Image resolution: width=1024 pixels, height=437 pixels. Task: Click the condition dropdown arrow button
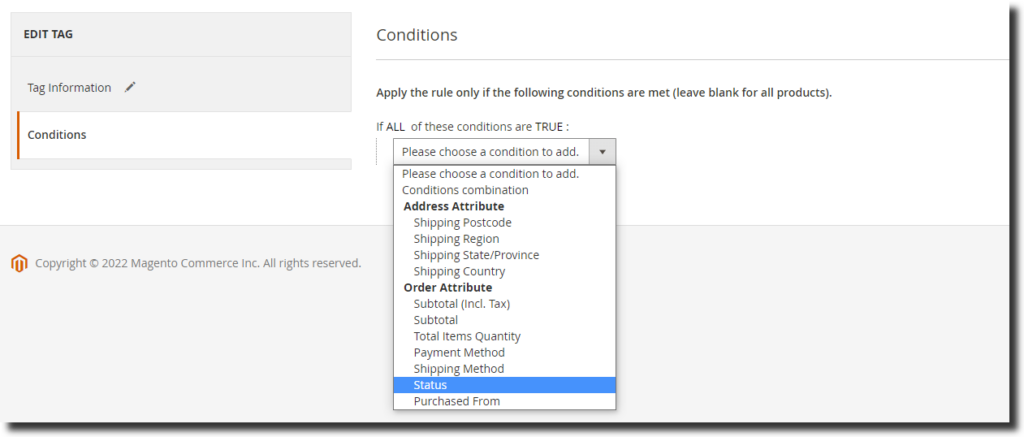(x=603, y=152)
